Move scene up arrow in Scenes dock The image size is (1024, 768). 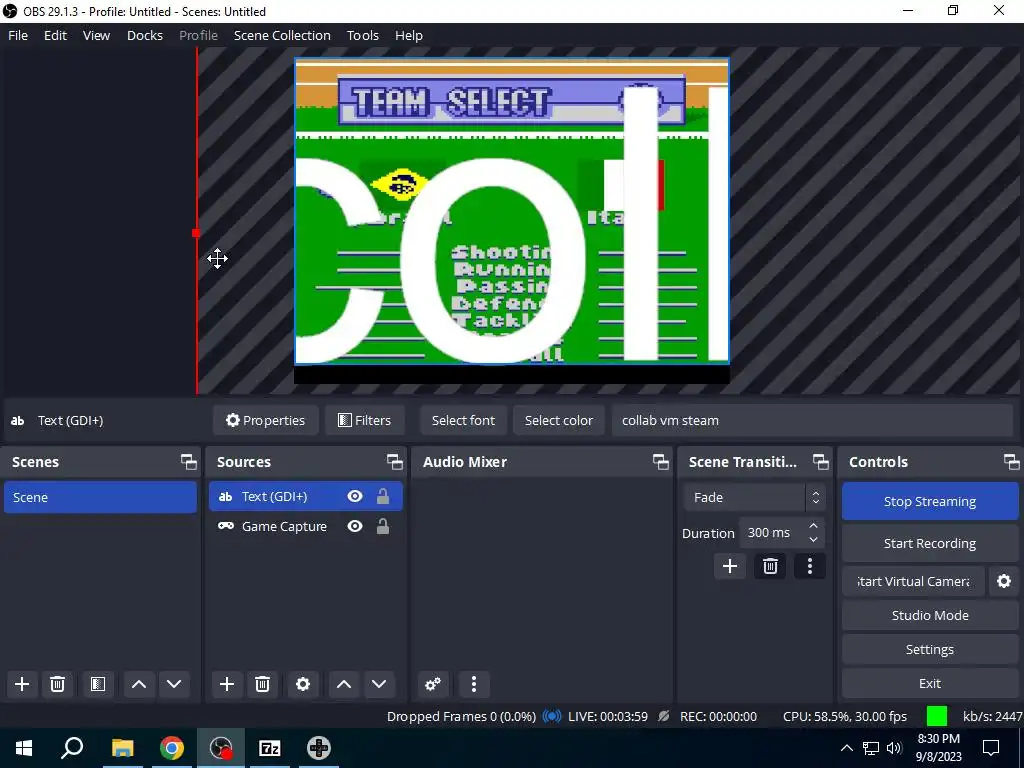pos(138,684)
